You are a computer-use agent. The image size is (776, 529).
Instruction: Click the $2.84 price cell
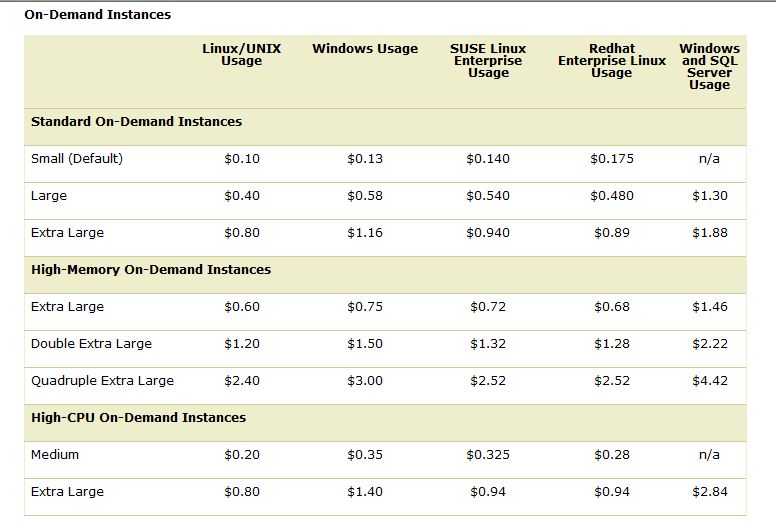[x=710, y=492]
